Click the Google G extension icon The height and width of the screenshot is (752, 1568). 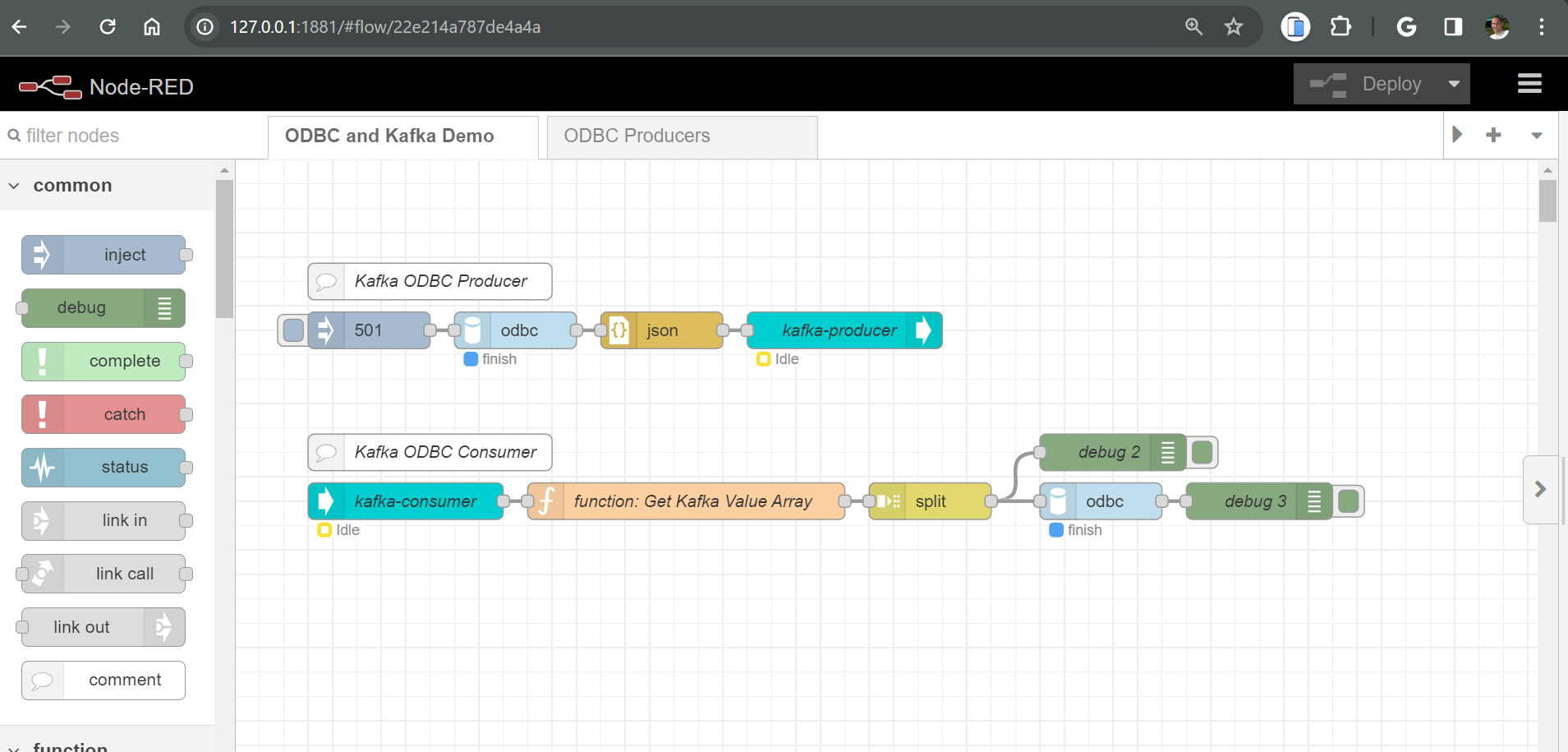1407,27
